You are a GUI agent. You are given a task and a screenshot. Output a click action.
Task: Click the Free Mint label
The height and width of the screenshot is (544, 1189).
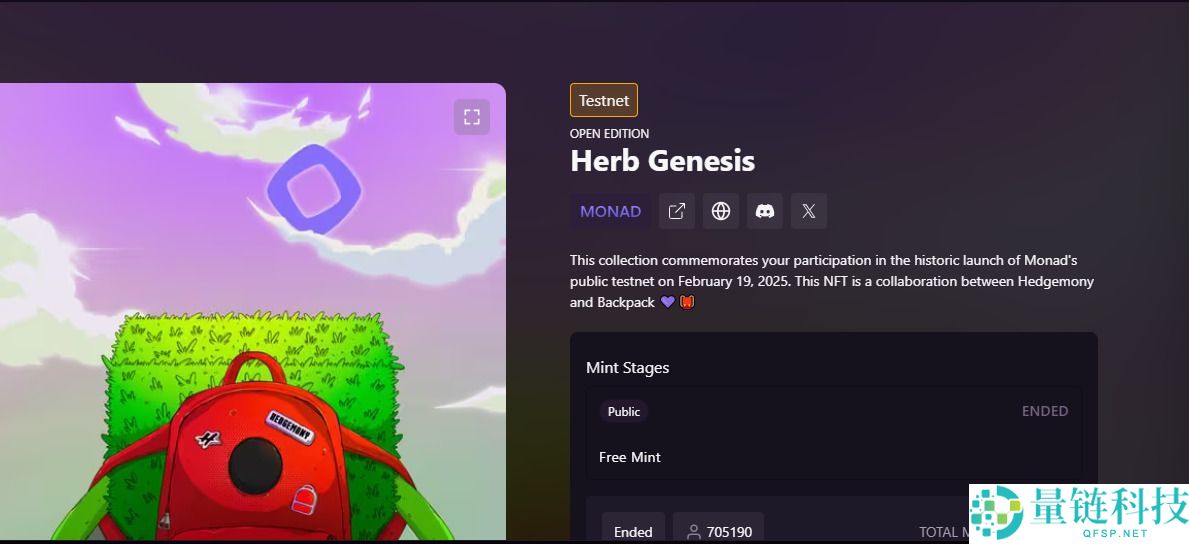click(x=629, y=457)
